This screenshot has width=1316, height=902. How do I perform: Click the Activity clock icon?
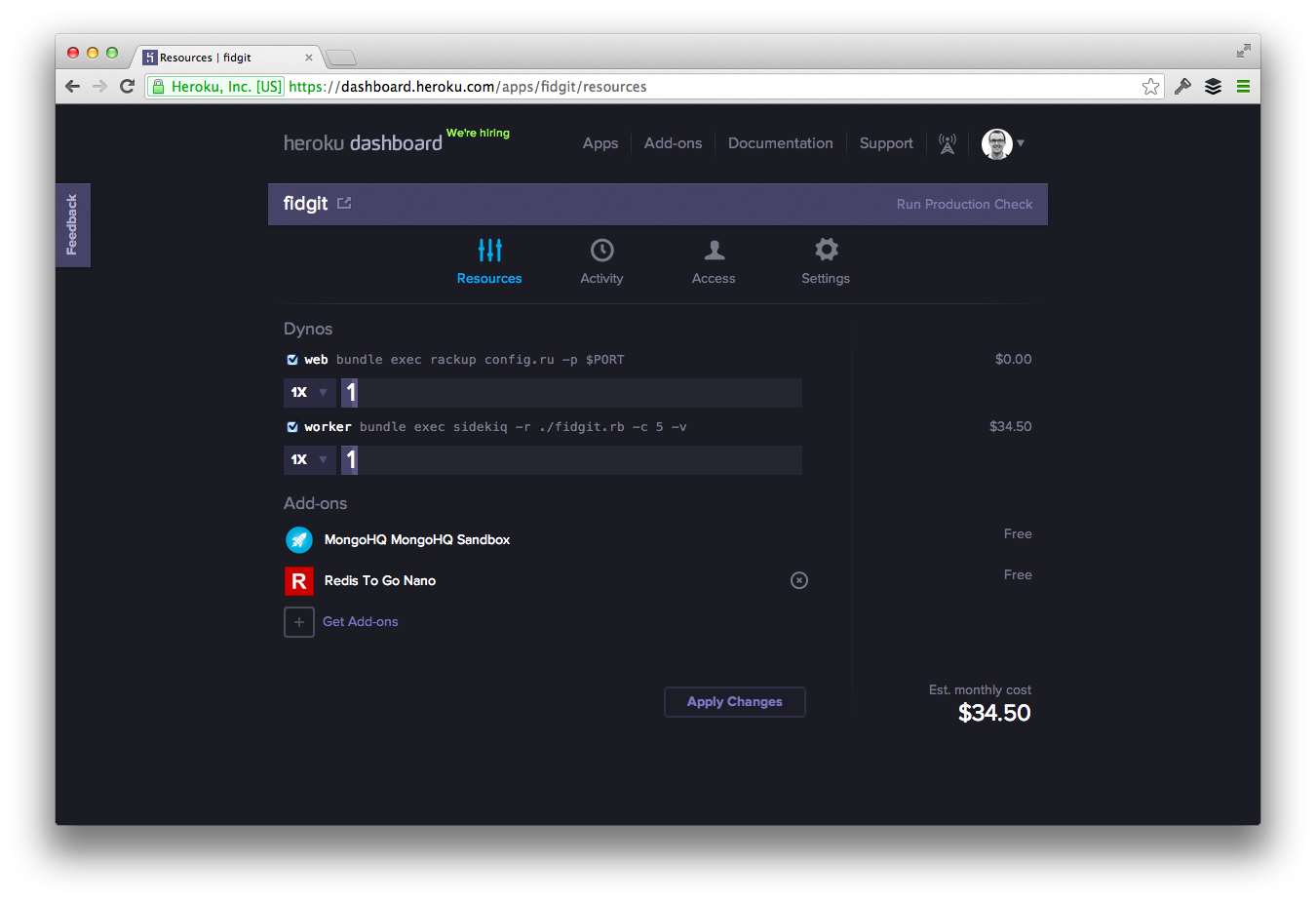(602, 250)
